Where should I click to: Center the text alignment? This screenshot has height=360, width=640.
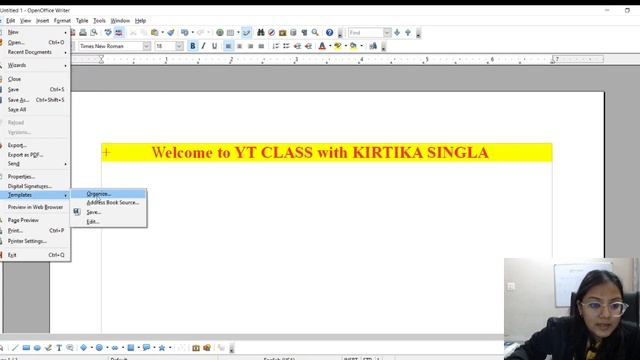(240, 46)
